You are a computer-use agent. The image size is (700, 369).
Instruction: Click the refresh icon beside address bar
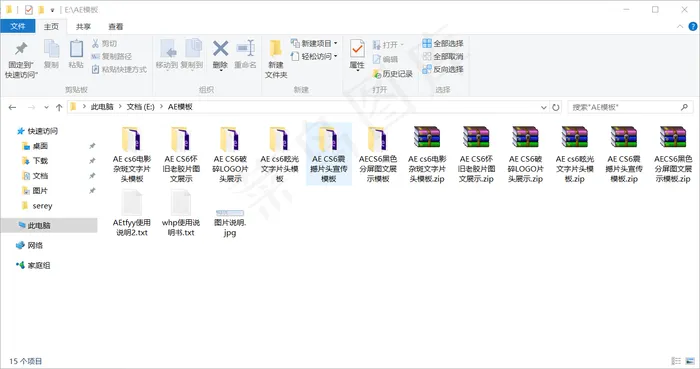(556, 107)
